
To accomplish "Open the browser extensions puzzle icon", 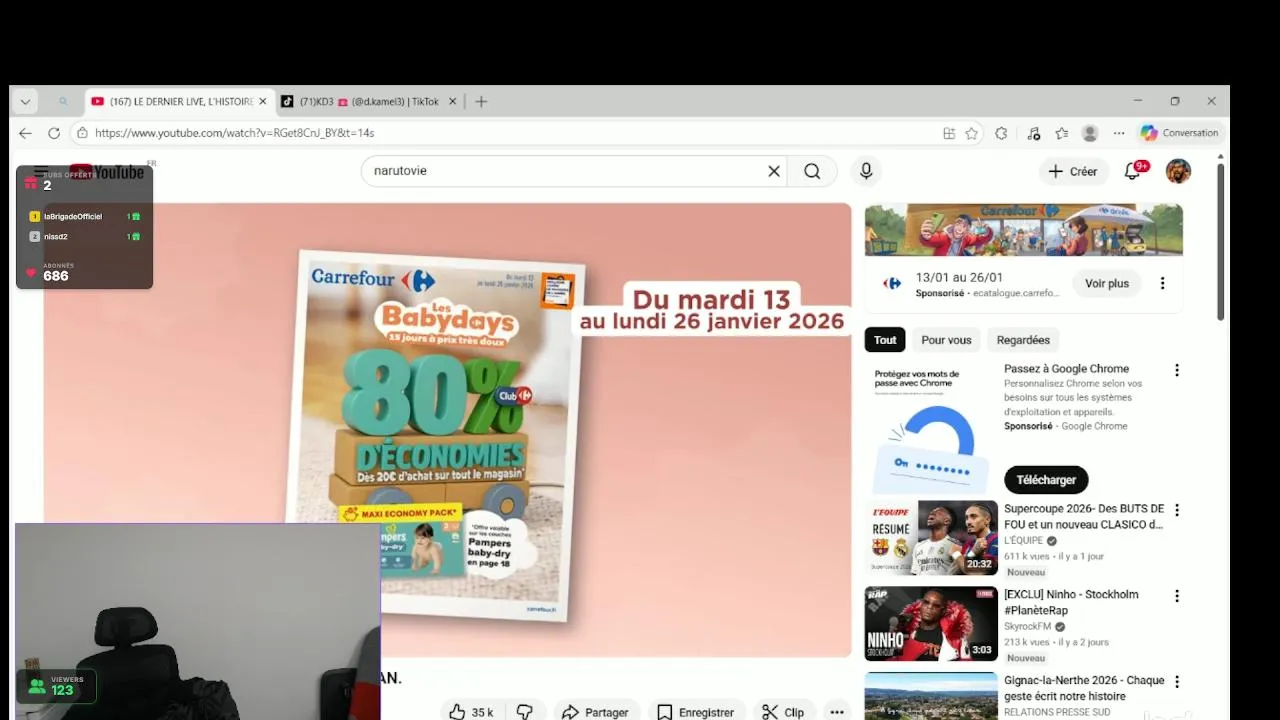I will click(1001, 133).
